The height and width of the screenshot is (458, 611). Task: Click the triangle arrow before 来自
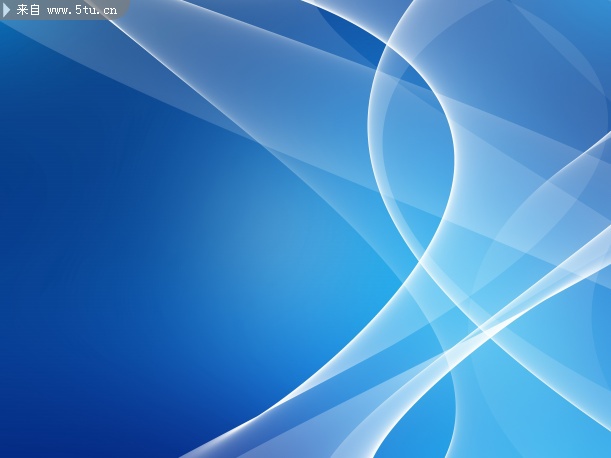(7, 10)
